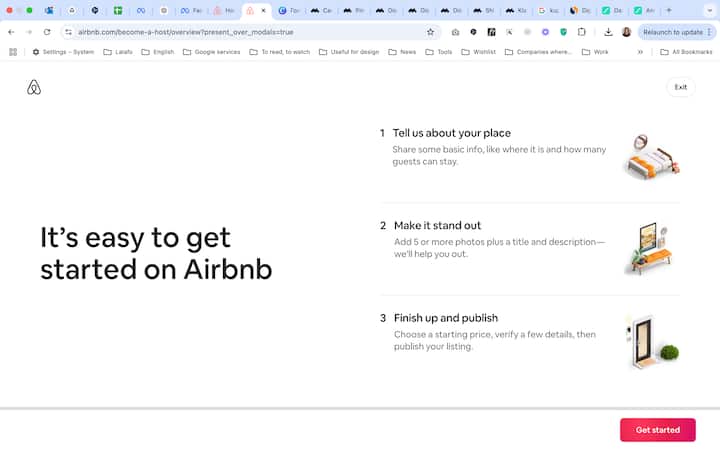
Task: Click the desk illustration for step 2
Action: click(650, 248)
